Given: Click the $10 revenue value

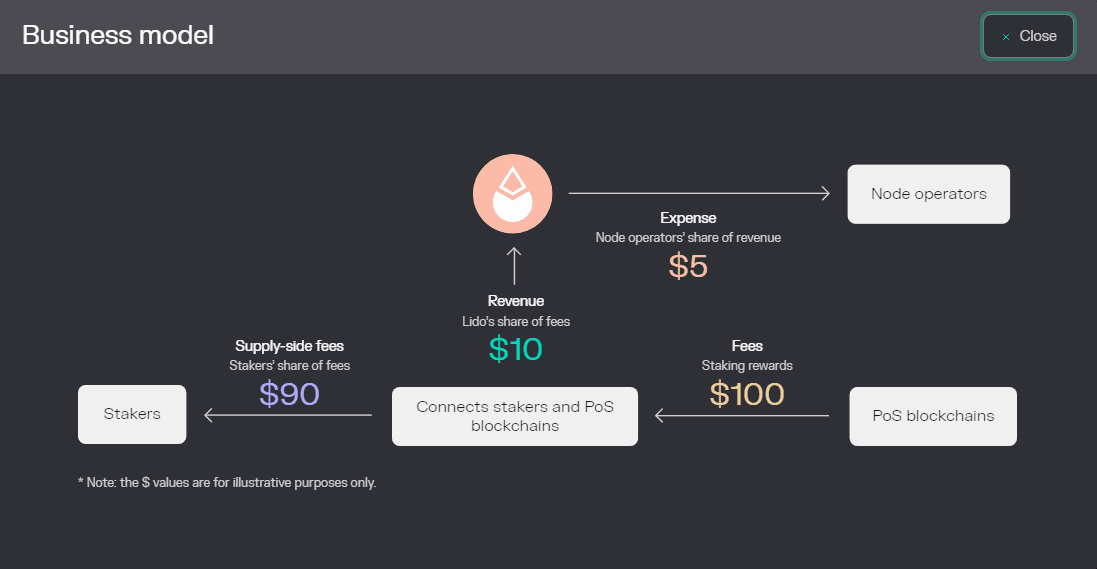Looking at the screenshot, I should pos(515,348).
